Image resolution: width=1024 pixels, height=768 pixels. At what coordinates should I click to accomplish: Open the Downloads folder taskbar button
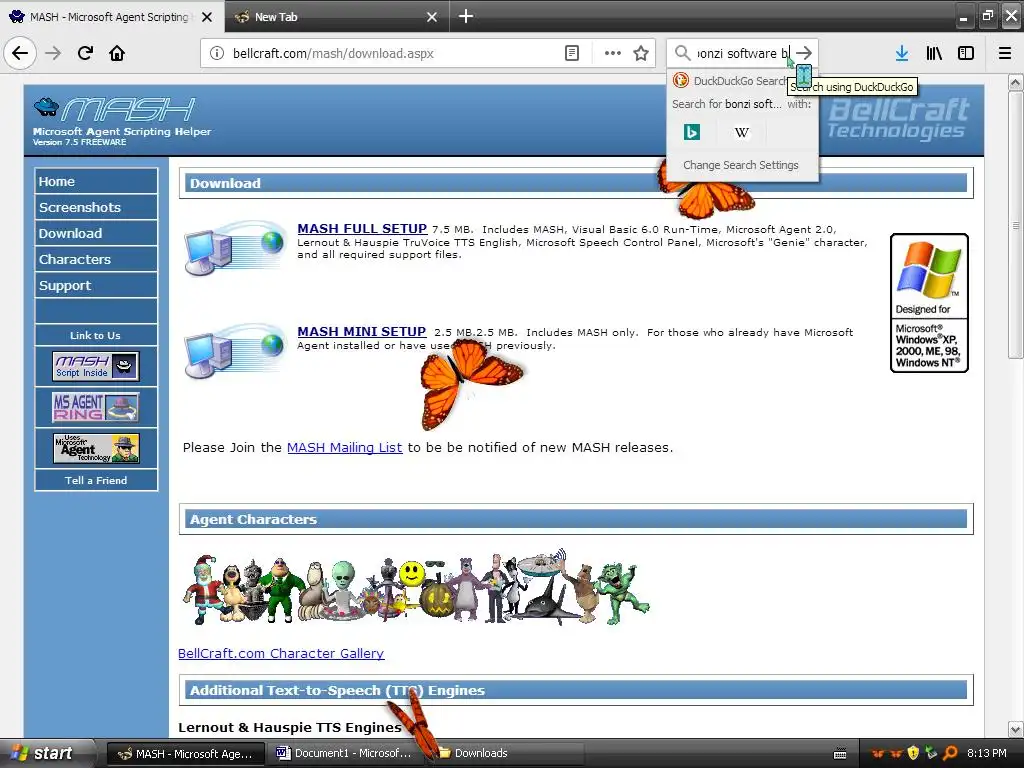pos(504,754)
